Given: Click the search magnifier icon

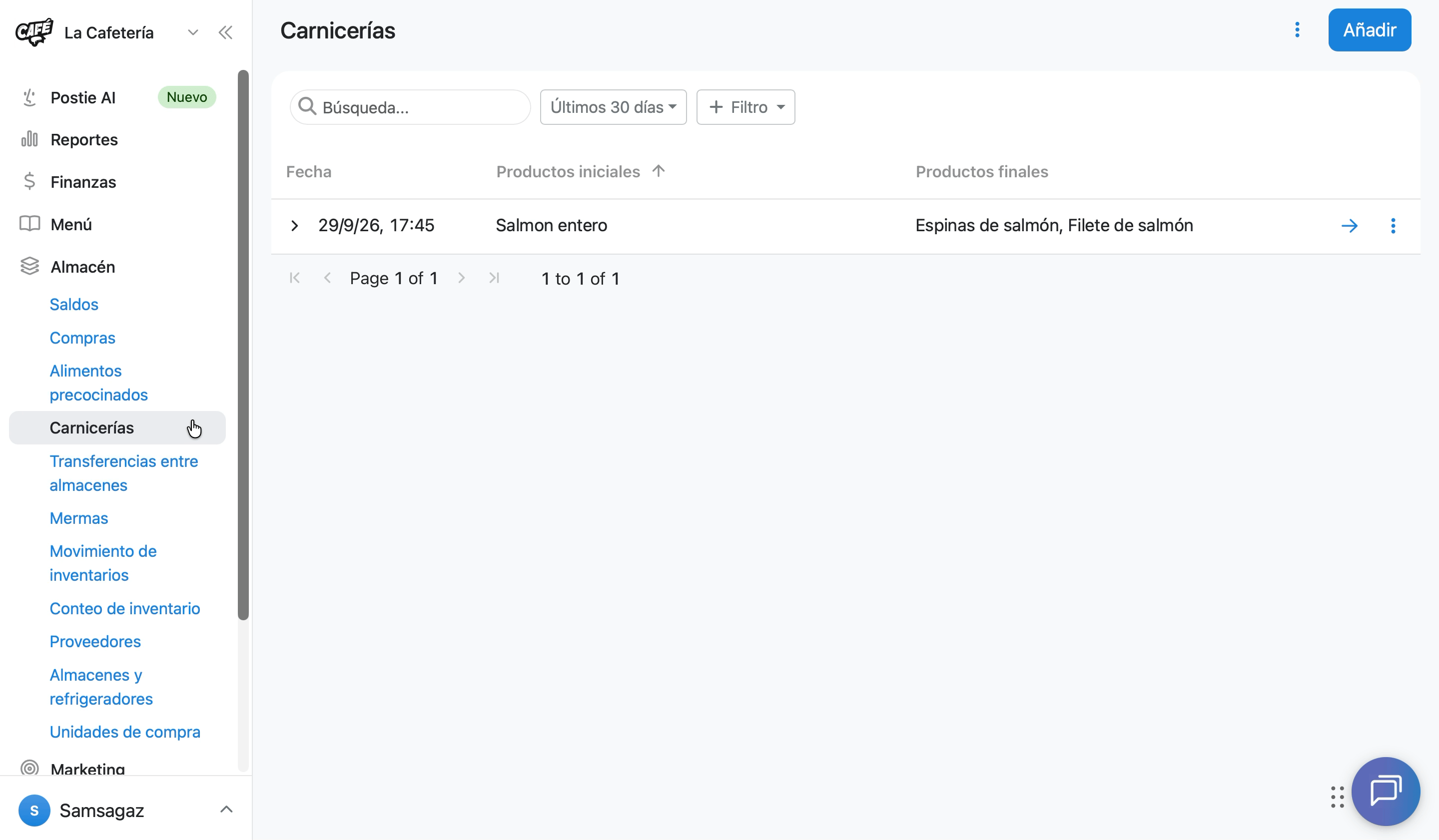Looking at the screenshot, I should coord(307,106).
